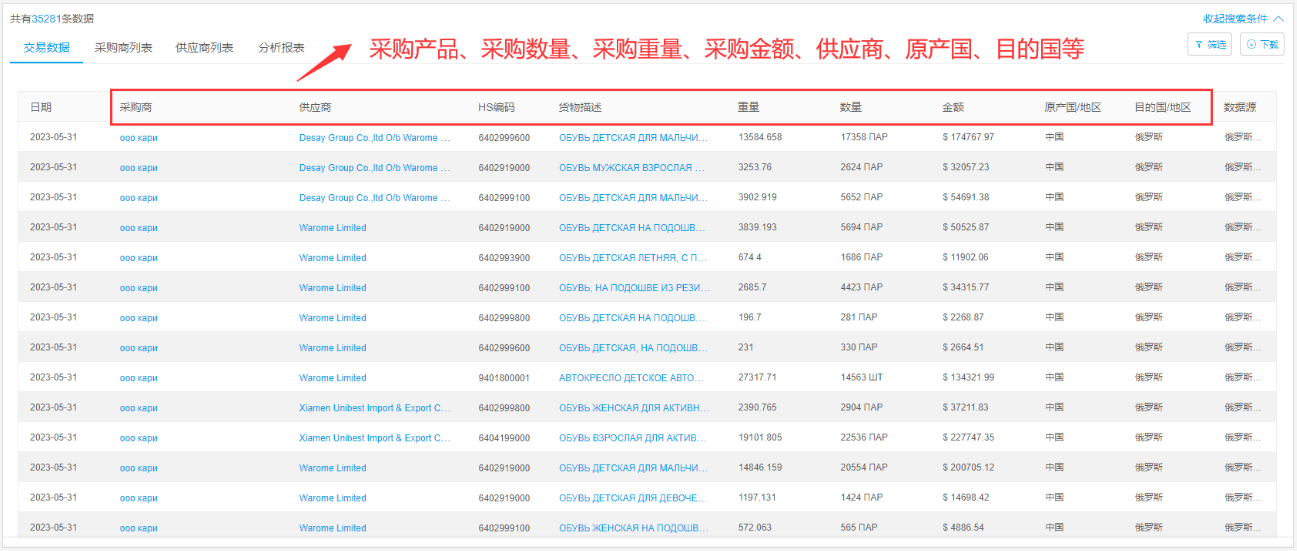Open ОБУВЬ, НА ПОДОШВЕ ИЗ РЕЗИ description link
The width and height of the screenshot is (1297, 551).
tap(634, 287)
